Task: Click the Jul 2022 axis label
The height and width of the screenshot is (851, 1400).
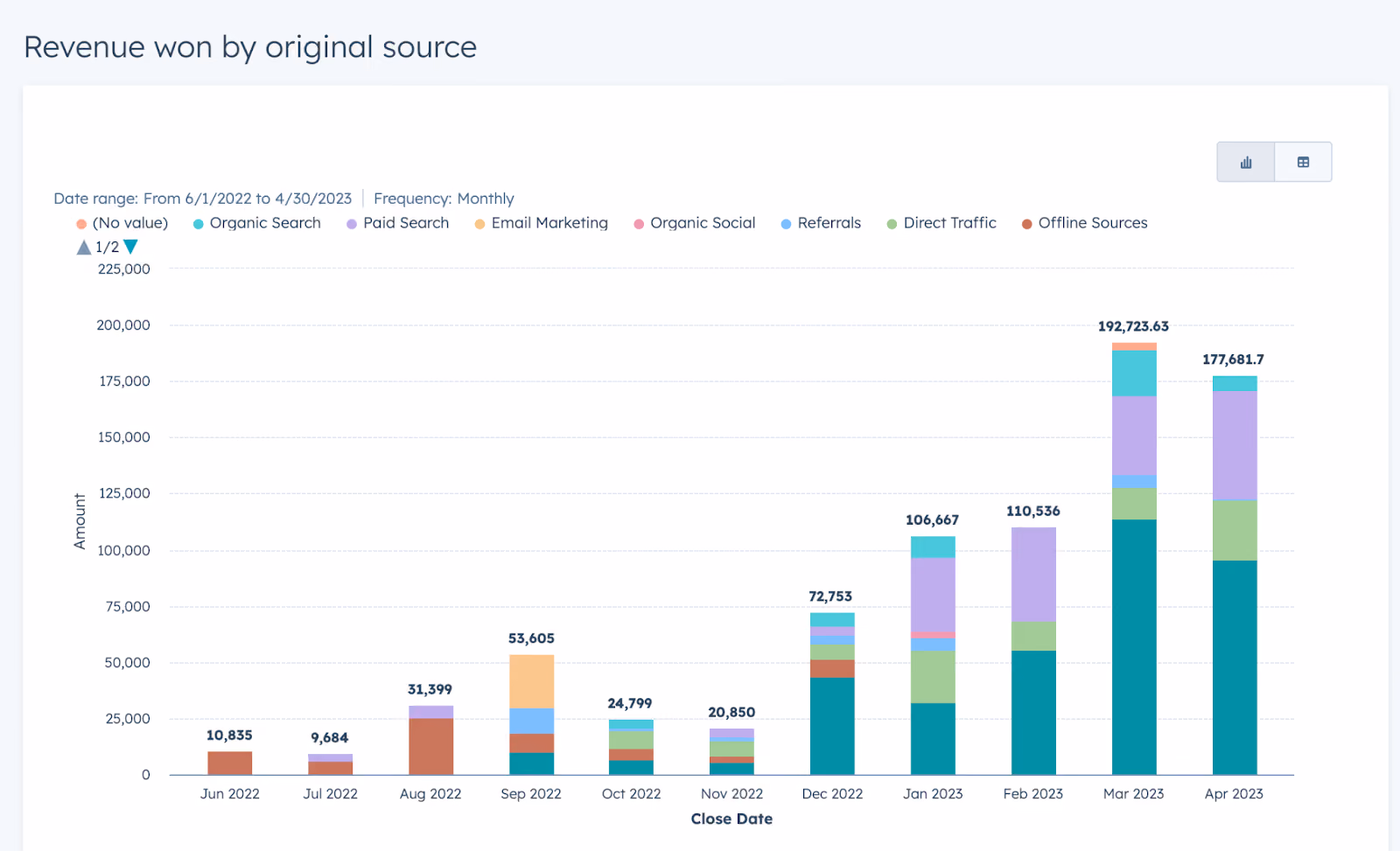Action: click(331, 794)
